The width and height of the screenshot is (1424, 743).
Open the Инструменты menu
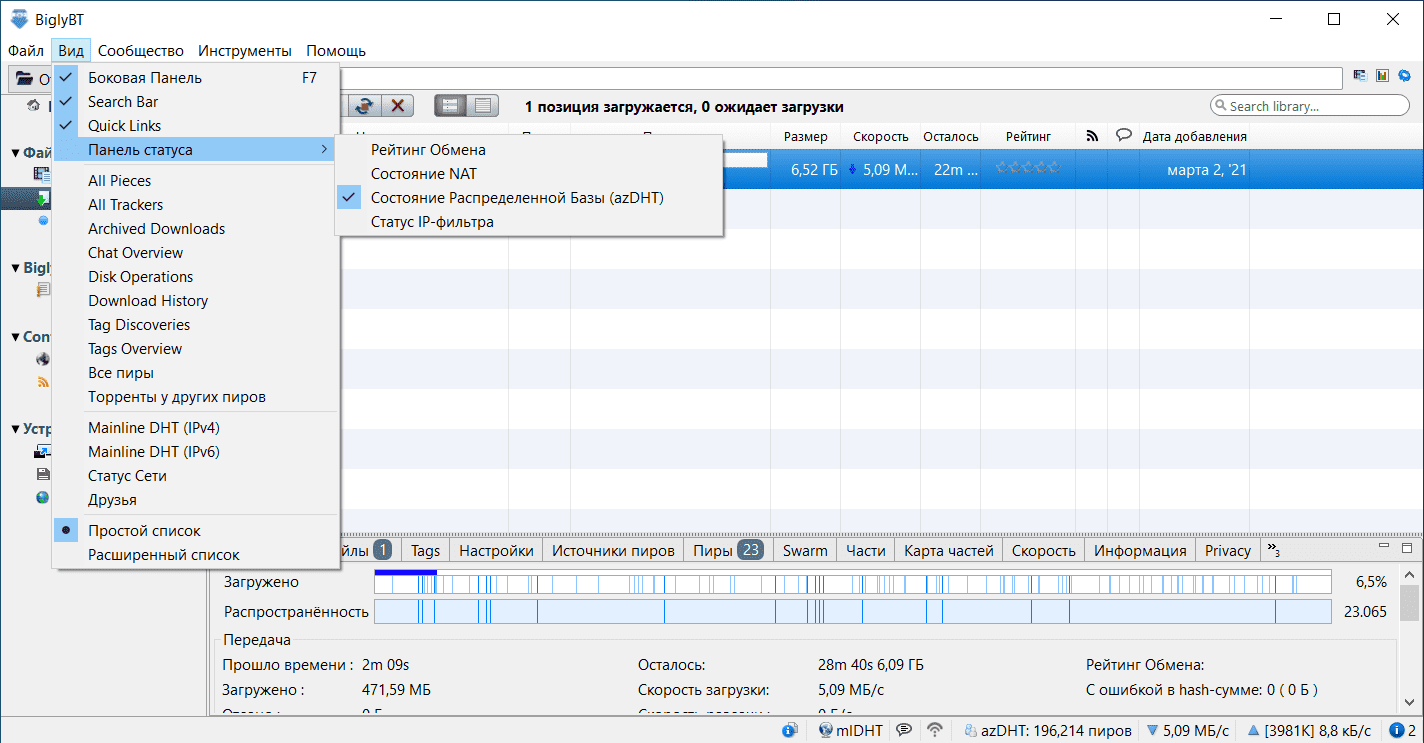[x=245, y=50]
